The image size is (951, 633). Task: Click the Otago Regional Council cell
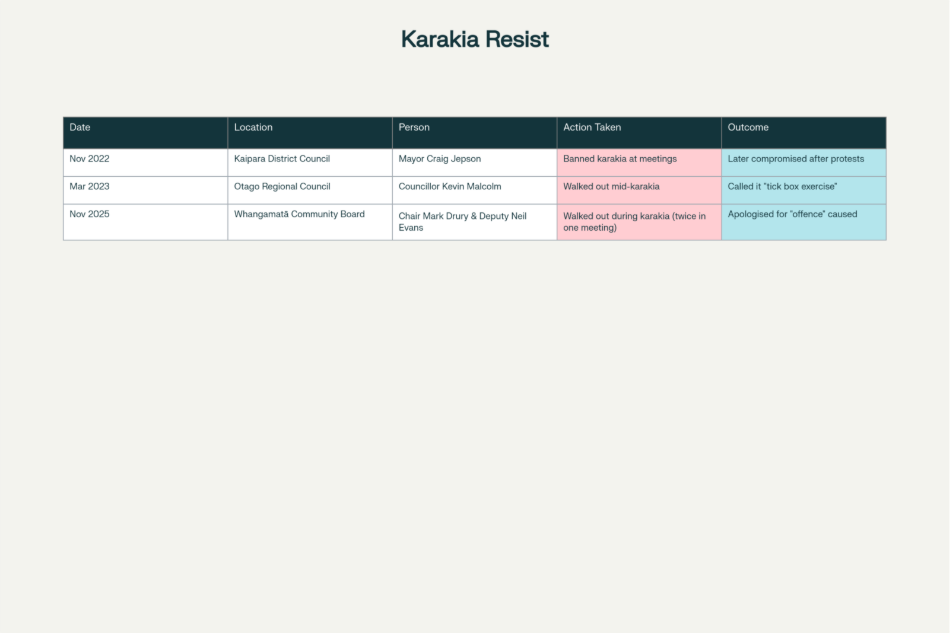pos(310,187)
